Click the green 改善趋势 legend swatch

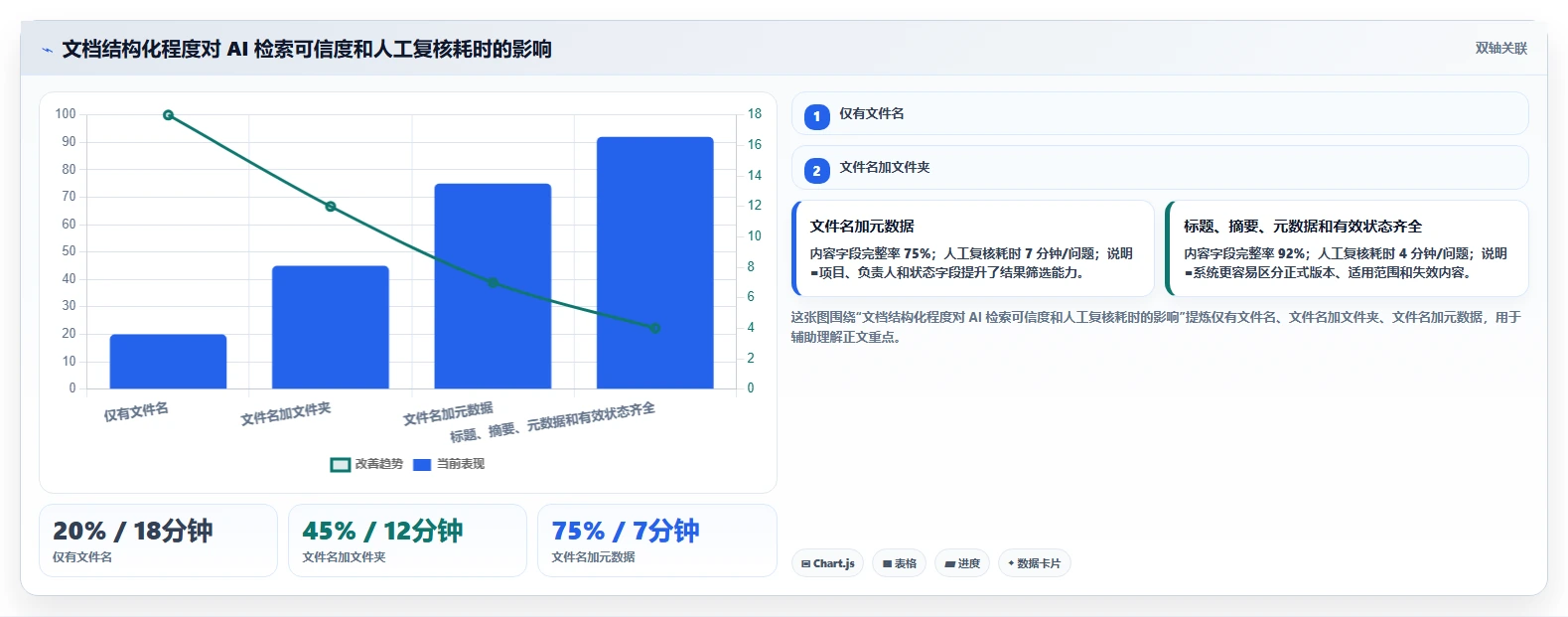[341, 465]
